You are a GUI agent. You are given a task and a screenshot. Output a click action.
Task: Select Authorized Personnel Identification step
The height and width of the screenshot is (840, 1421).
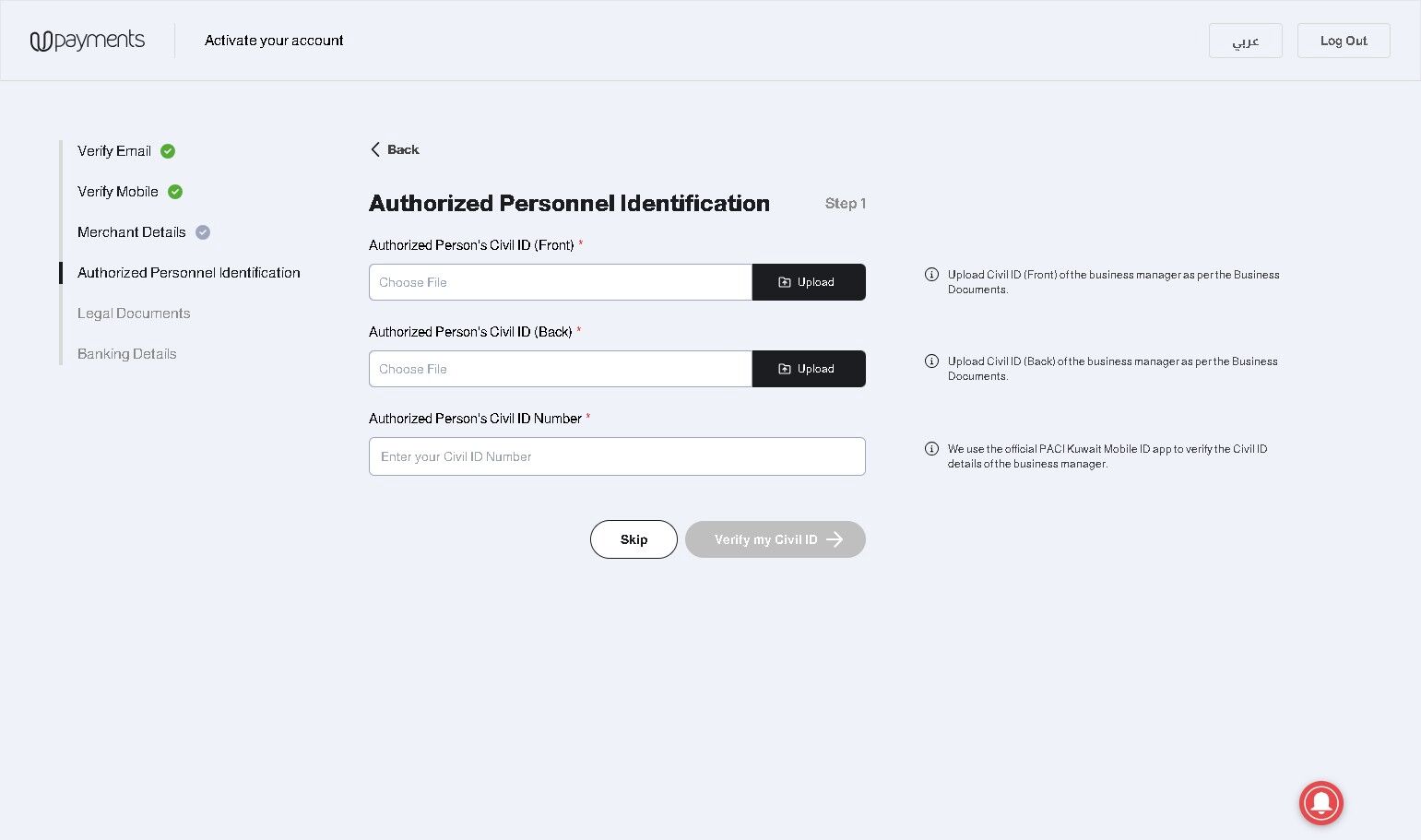[x=189, y=273]
